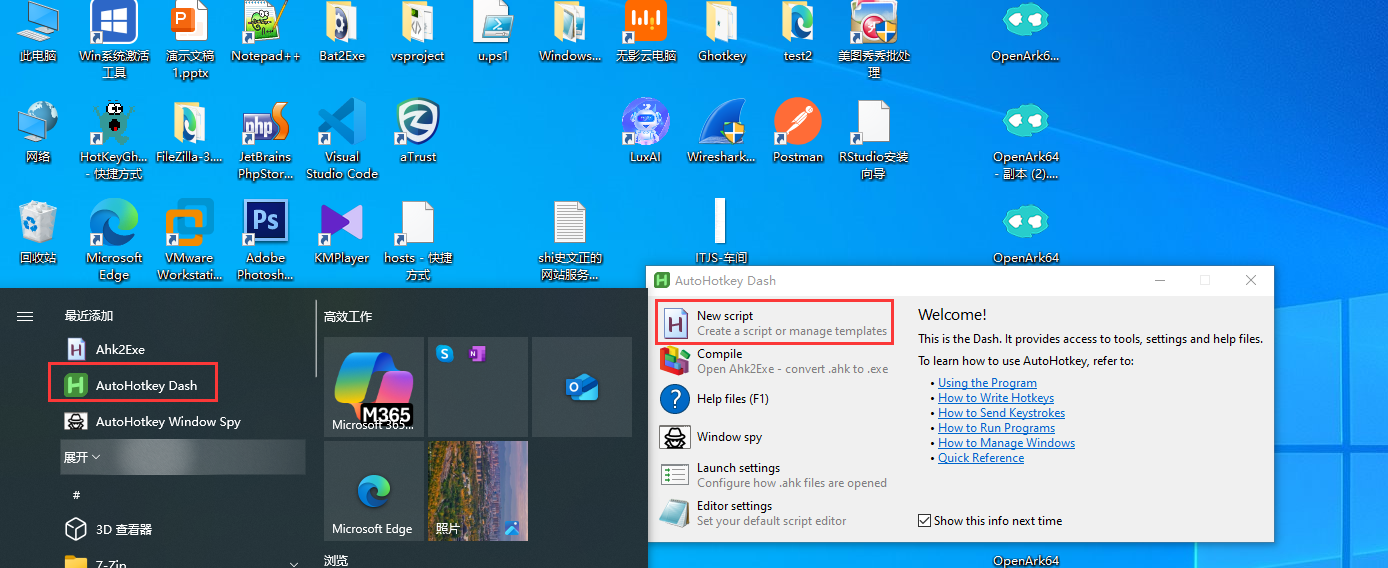Open the Outlook Start tile
This screenshot has height=568, width=1388.
(x=582, y=387)
